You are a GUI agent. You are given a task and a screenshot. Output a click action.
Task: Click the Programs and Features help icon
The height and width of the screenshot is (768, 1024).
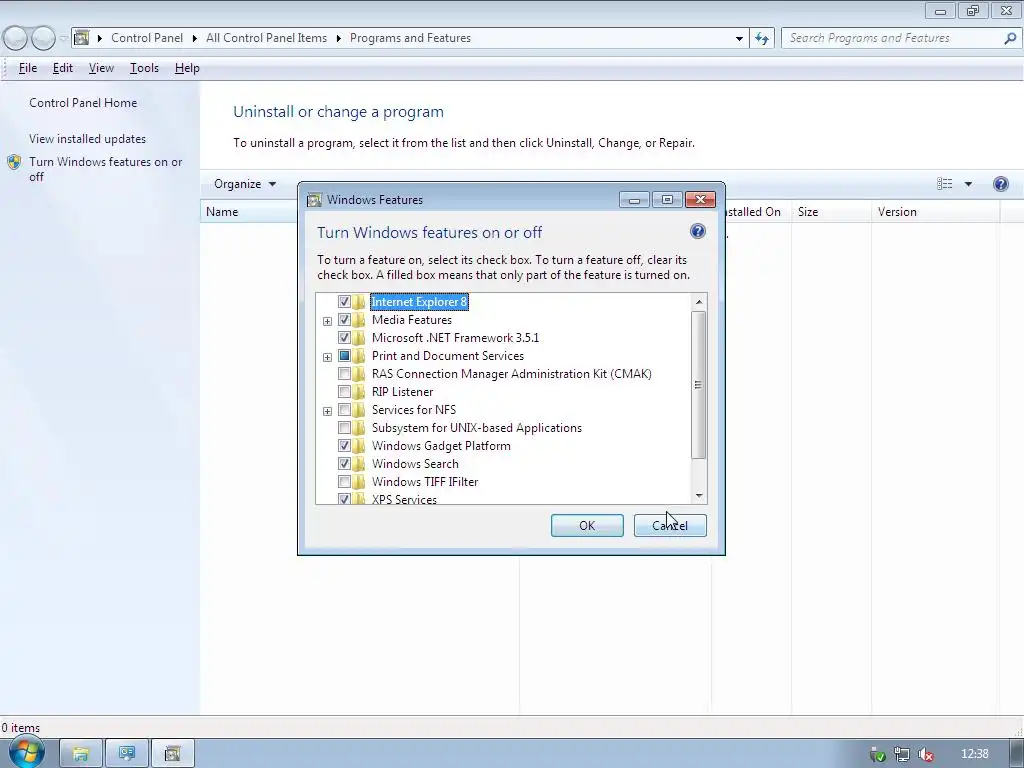(x=1000, y=184)
